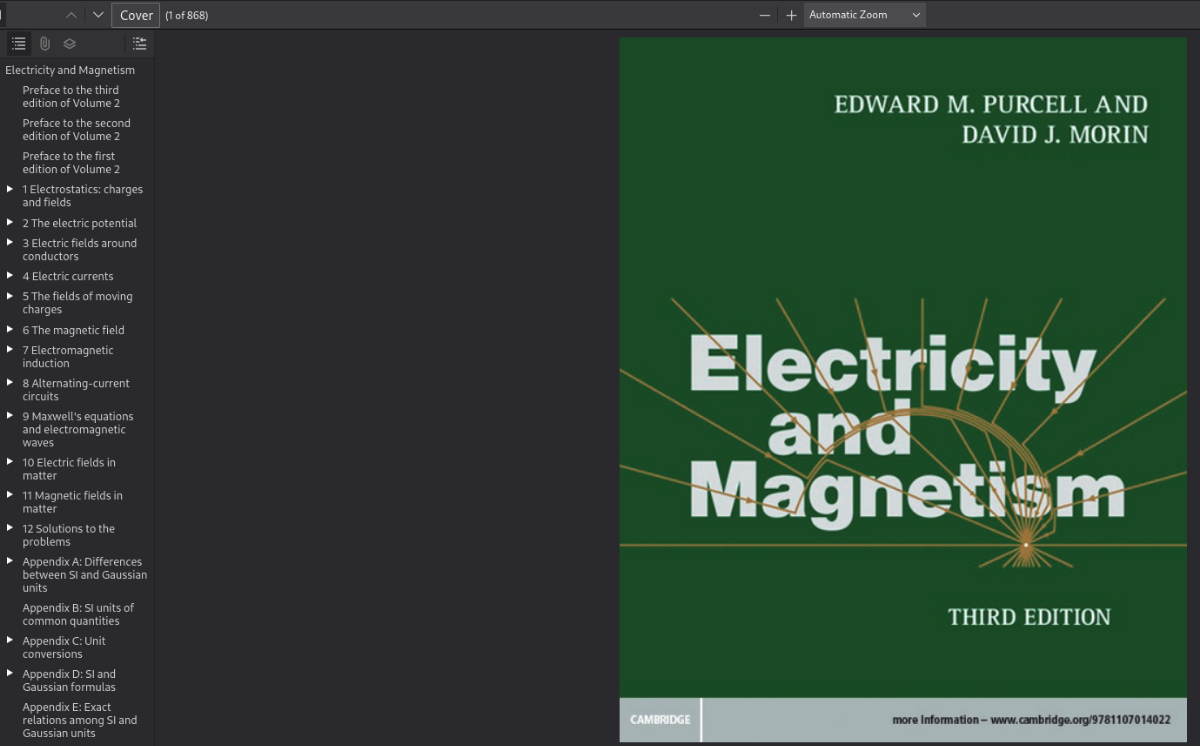
Task: Show the attachments panel
Action: coord(45,44)
